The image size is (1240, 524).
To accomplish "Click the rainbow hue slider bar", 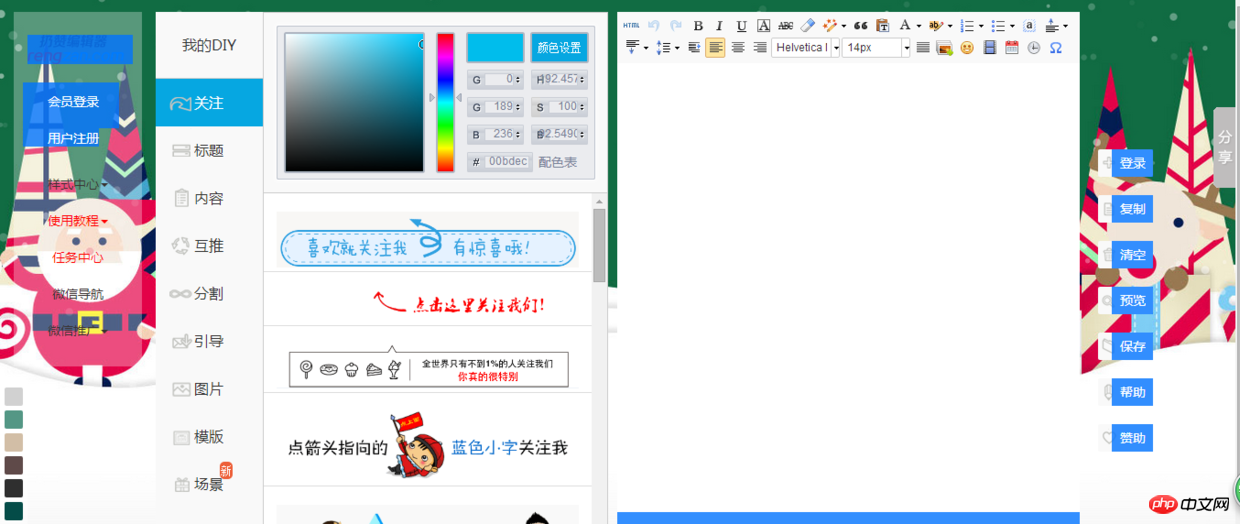I will click(445, 103).
